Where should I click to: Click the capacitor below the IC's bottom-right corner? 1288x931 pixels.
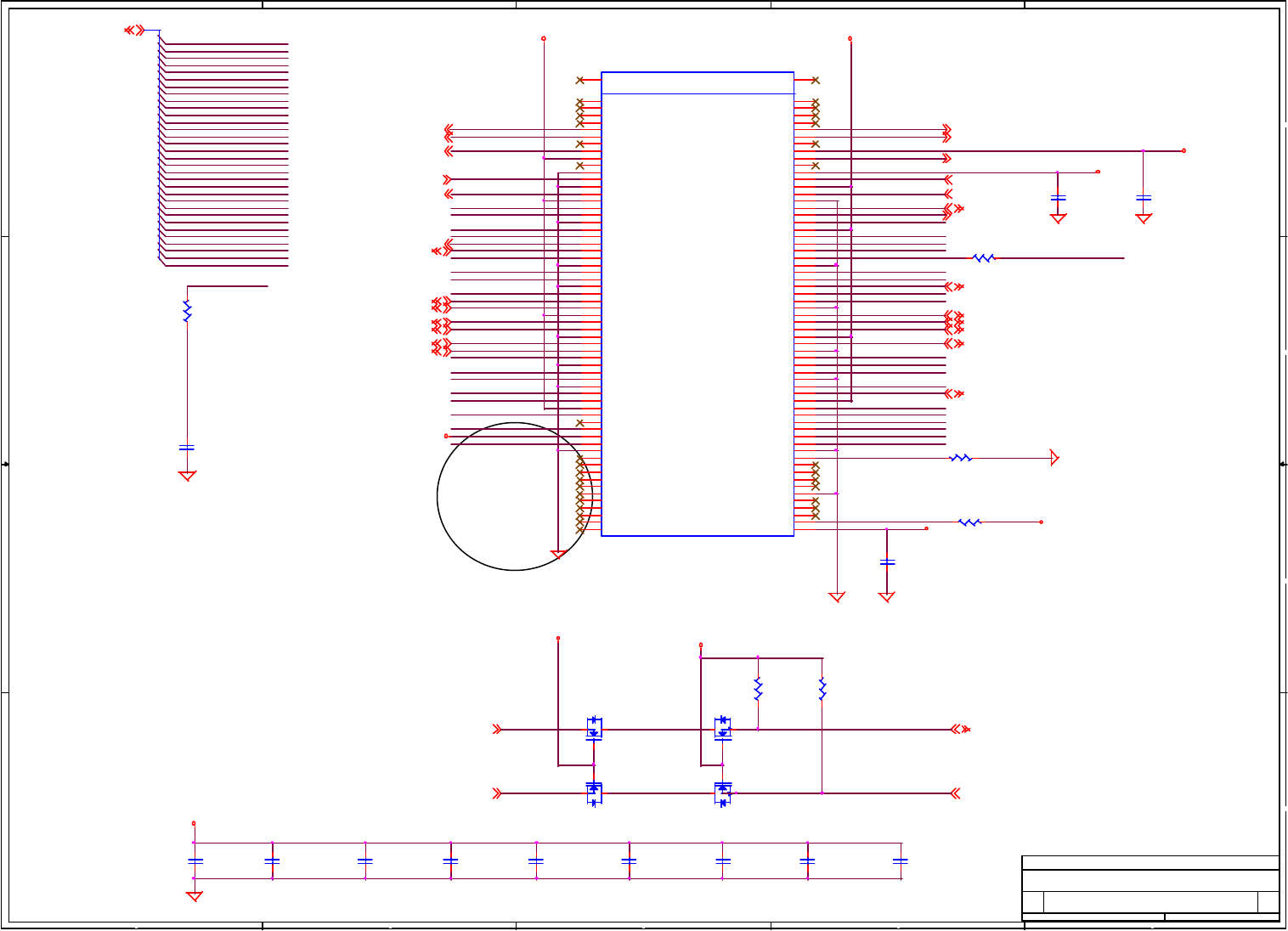pyautogui.click(x=887, y=562)
